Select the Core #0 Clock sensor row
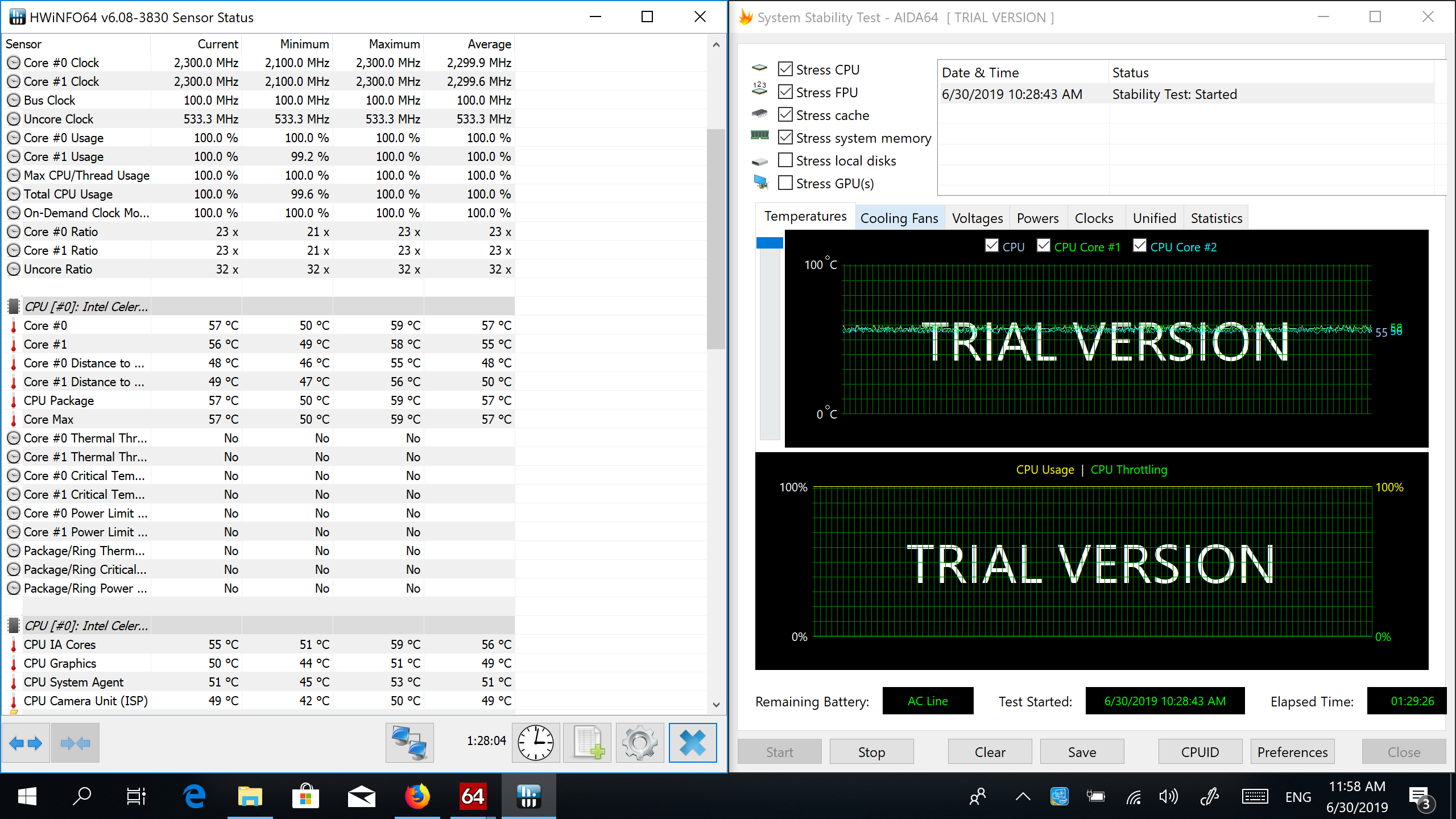The width and height of the screenshot is (1456, 819). coord(258,63)
